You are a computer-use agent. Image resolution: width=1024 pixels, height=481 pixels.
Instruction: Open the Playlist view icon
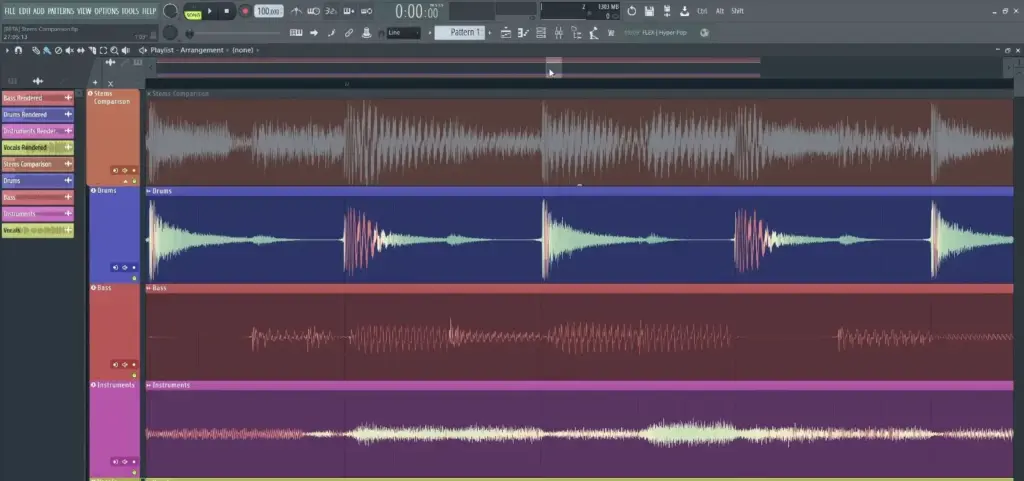[x=505, y=33]
